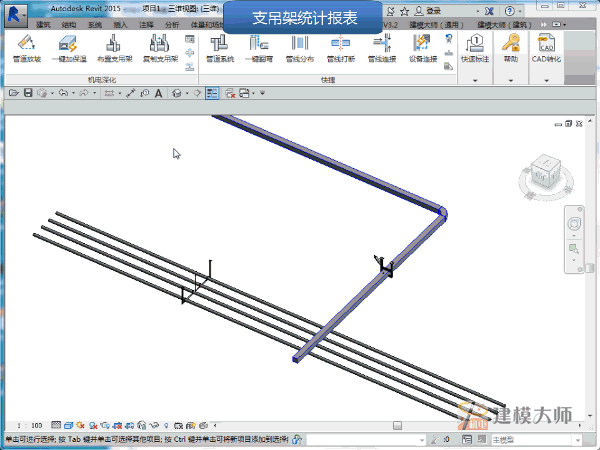Image resolution: width=600 pixels, height=450 pixels.
Task: Click the 登录 sign-in button
Action: click(428, 11)
